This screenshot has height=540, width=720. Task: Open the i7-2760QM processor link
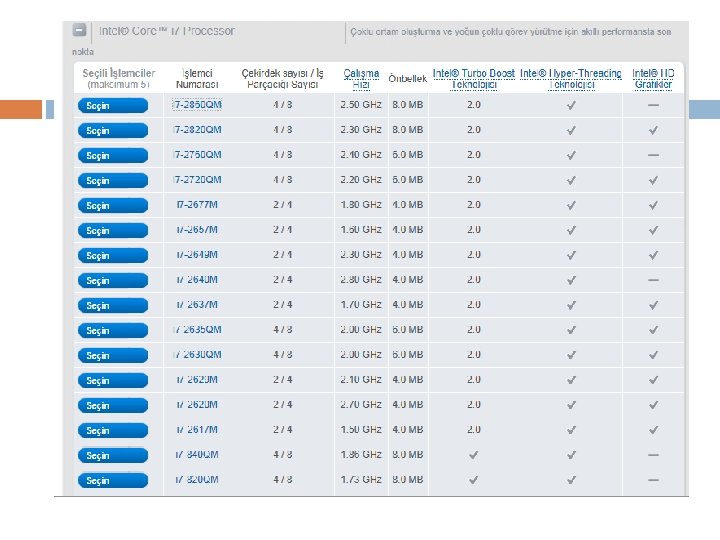point(197,155)
